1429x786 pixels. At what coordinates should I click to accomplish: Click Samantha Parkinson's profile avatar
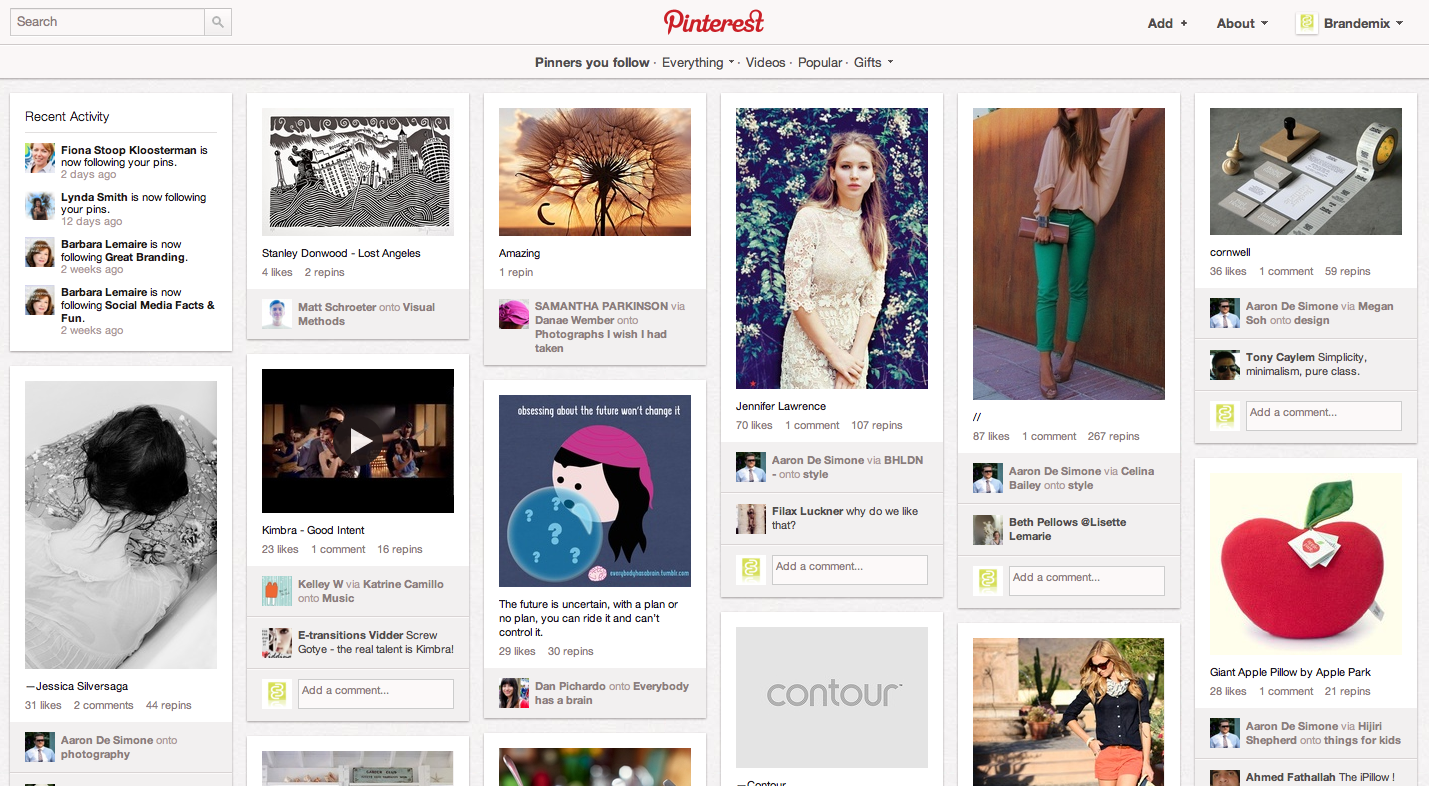513,313
